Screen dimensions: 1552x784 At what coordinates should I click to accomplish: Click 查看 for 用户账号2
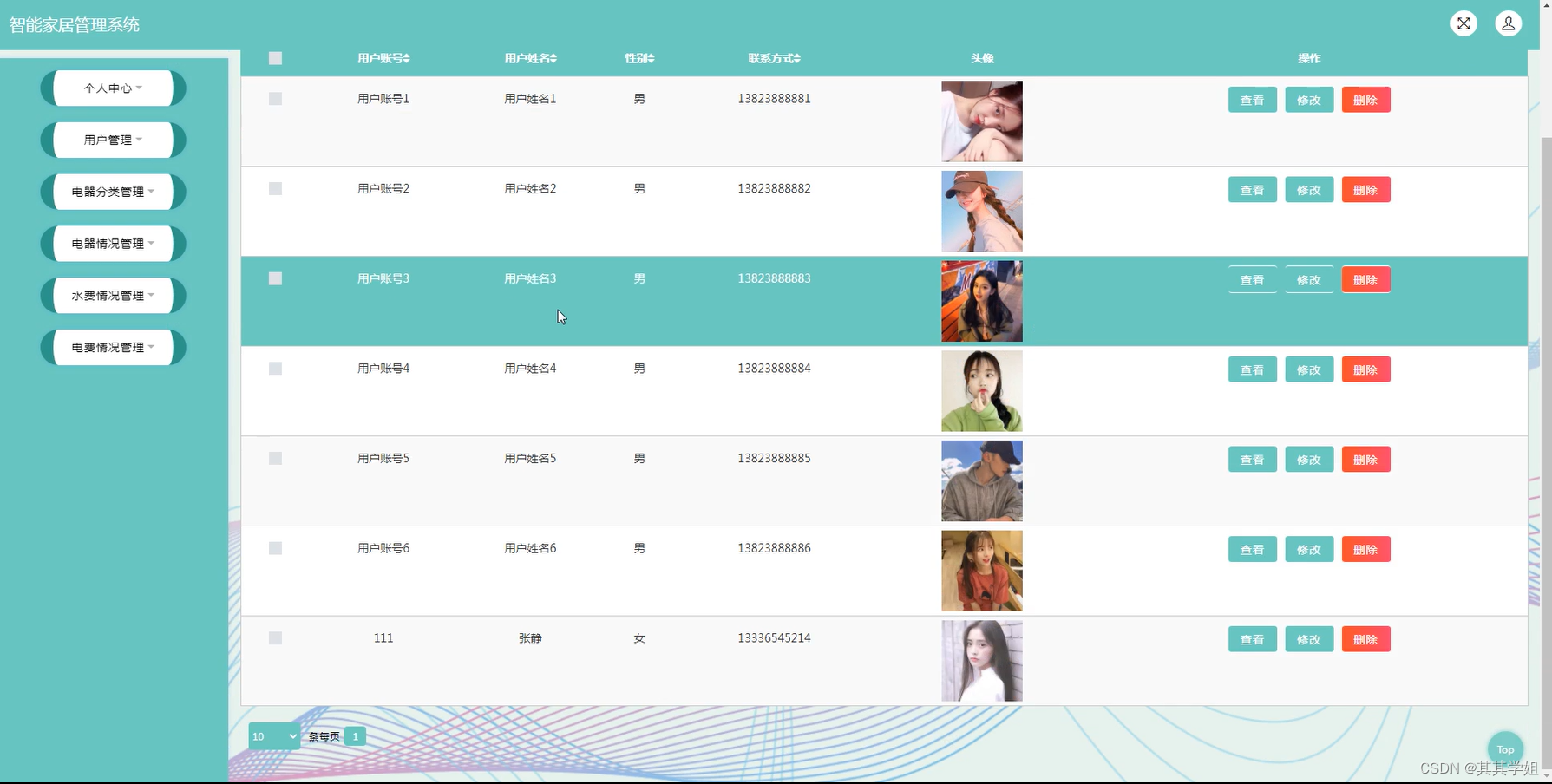[x=1252, y=190]
